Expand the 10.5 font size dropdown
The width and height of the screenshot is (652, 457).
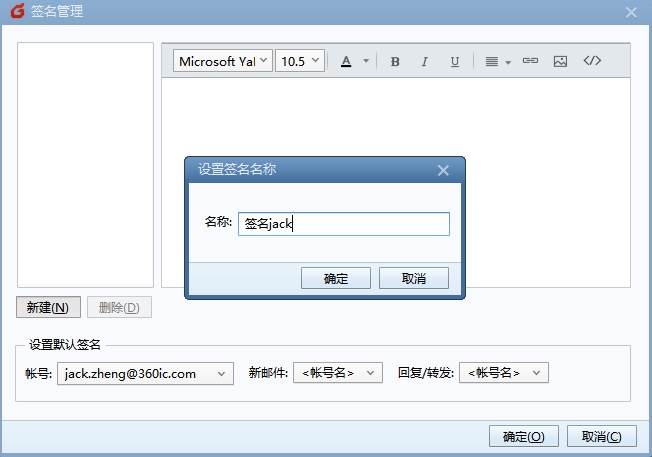[300, 61]
